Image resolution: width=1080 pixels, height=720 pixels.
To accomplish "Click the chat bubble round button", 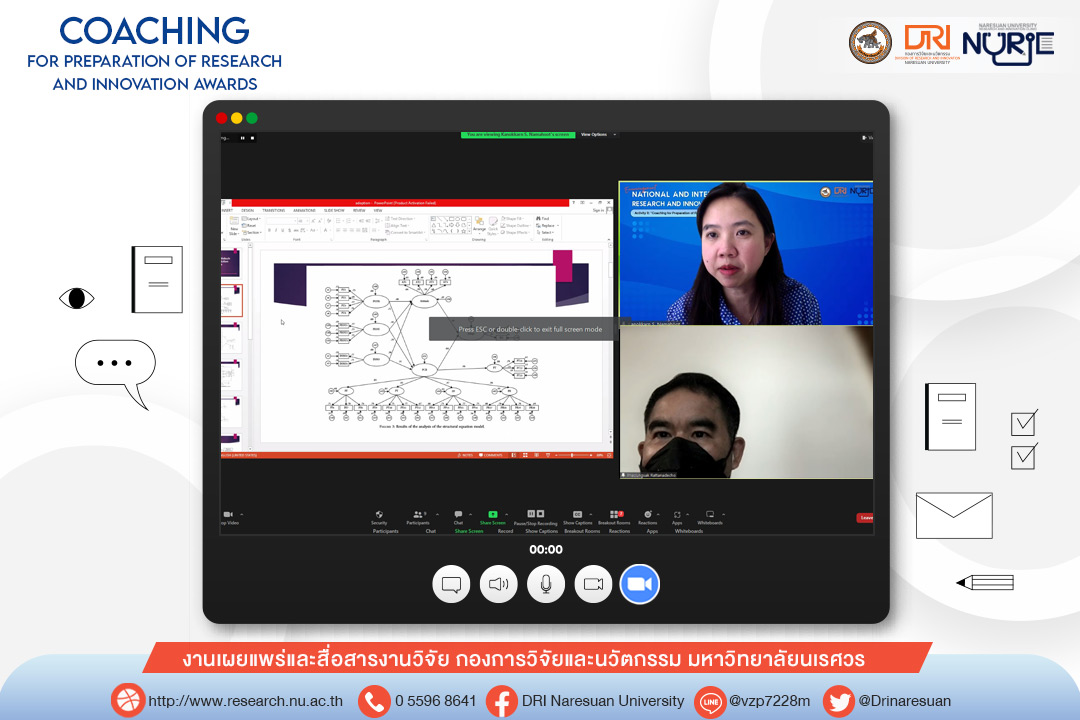I will point(451,584).
